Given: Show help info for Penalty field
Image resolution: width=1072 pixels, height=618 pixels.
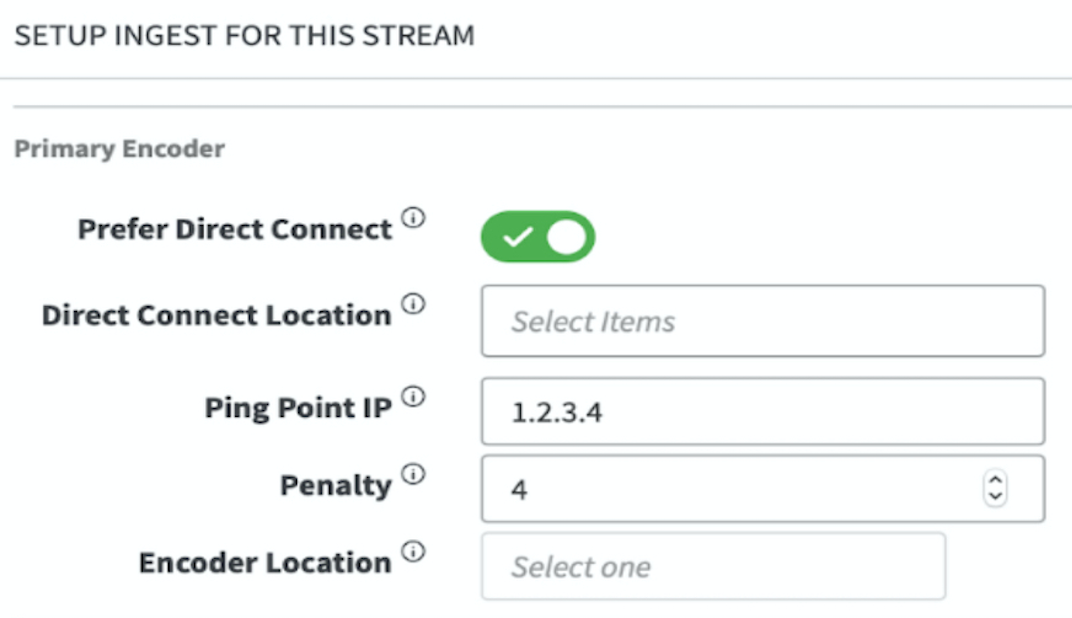Looking at the screenshot, I should [x=412, y=474].
